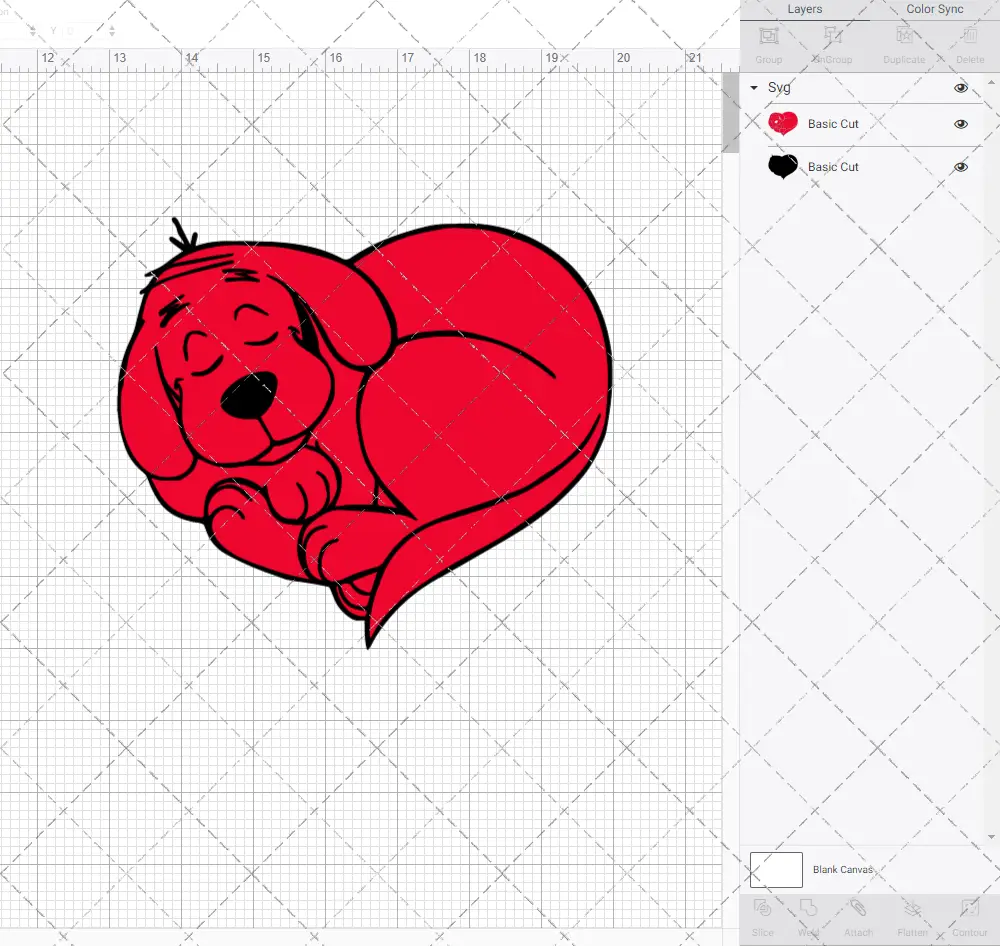
Task: Click the Y position stepper arrows
Action: pyautogui.click(x=112, y=31)
